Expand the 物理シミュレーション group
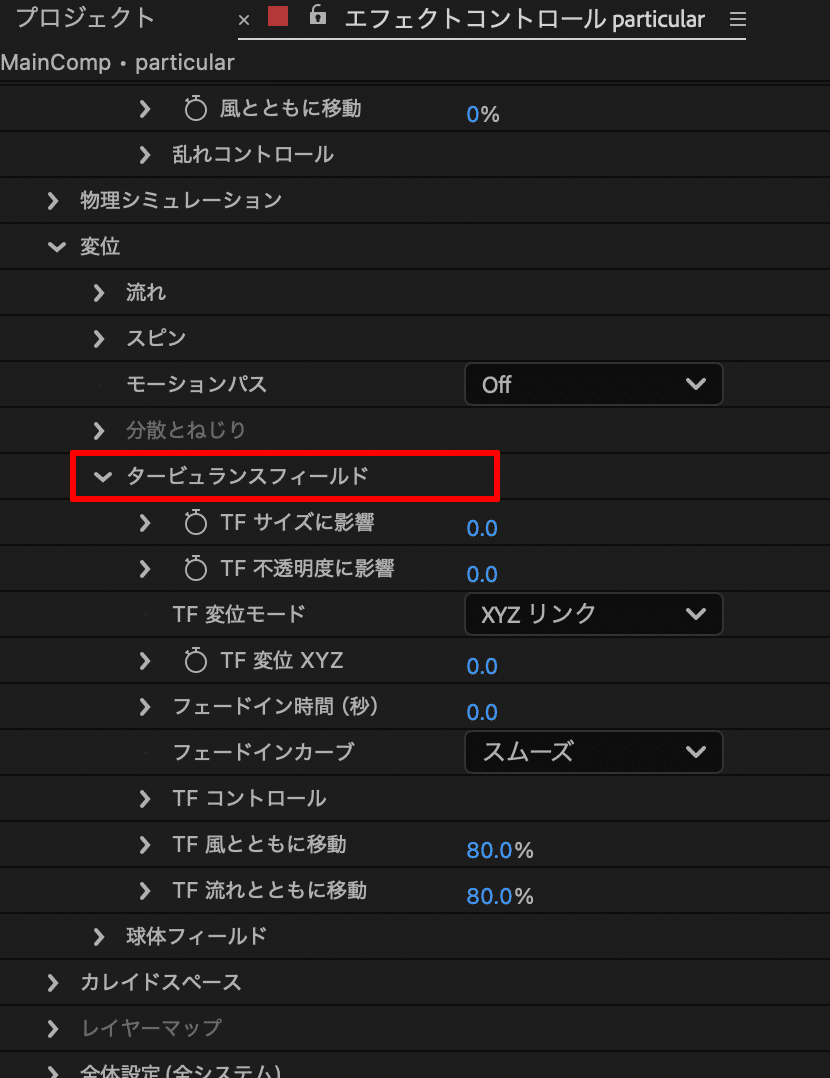830x1078 pixels. (x=52, y=200)
